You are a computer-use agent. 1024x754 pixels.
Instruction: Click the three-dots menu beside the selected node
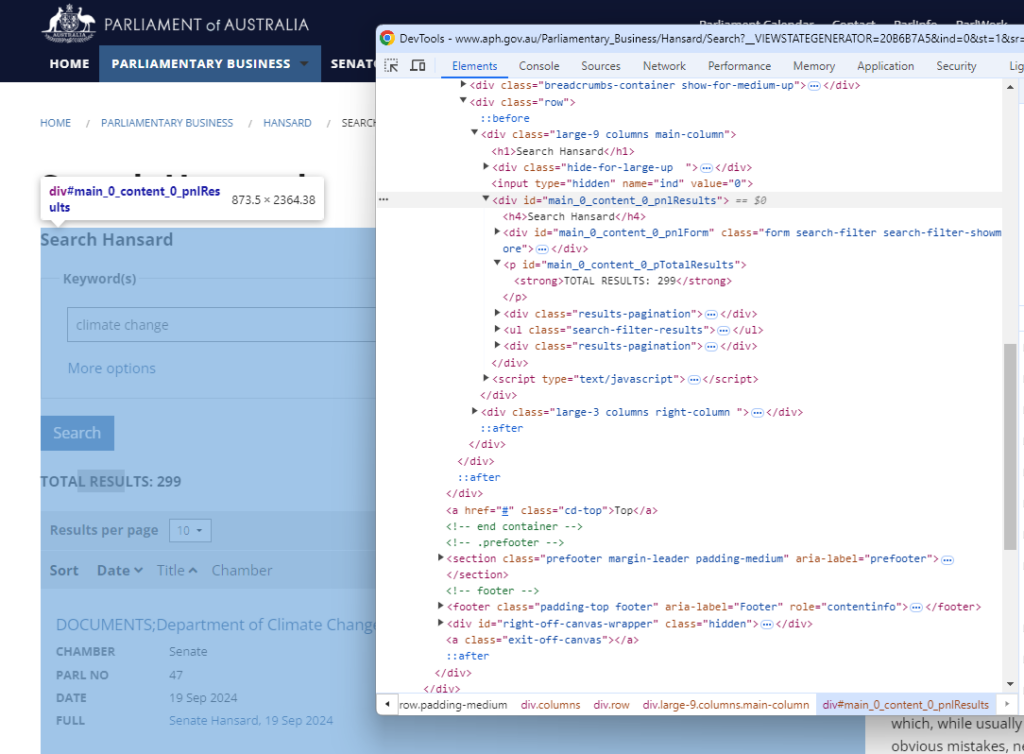(x=383, y=200)
